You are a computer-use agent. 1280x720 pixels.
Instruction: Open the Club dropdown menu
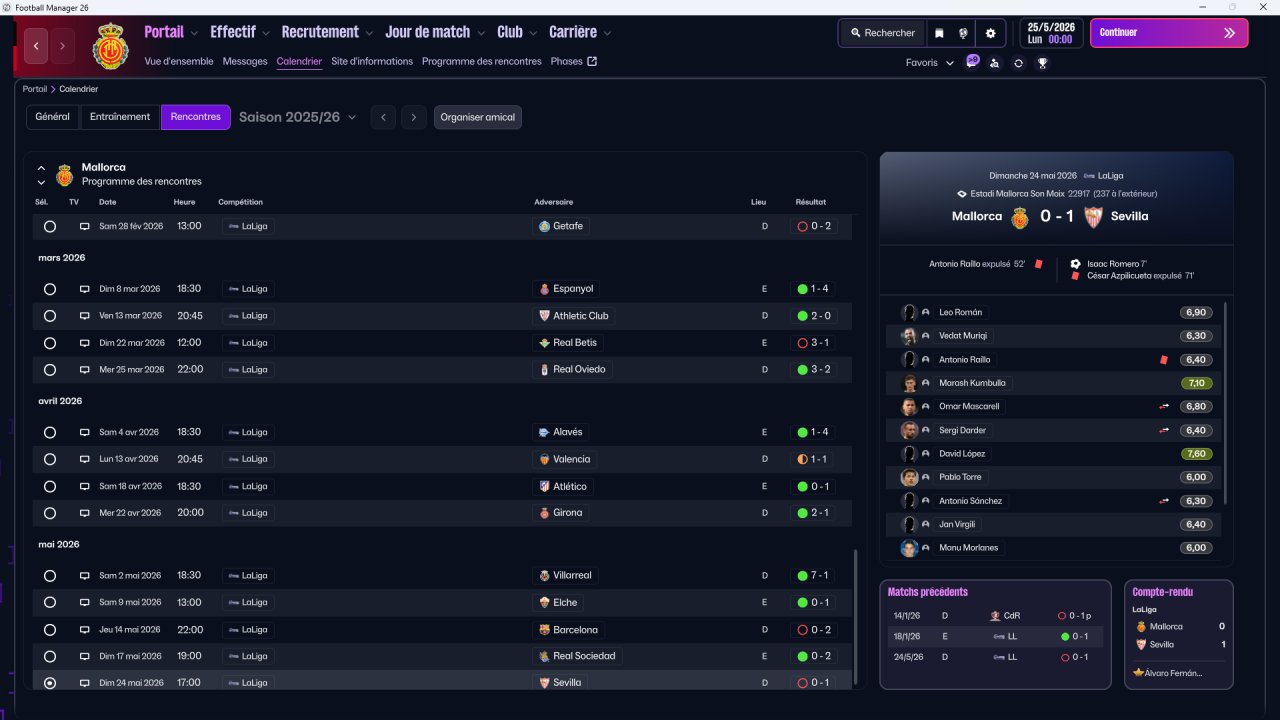pyautogui.click(x=517, y=32)
